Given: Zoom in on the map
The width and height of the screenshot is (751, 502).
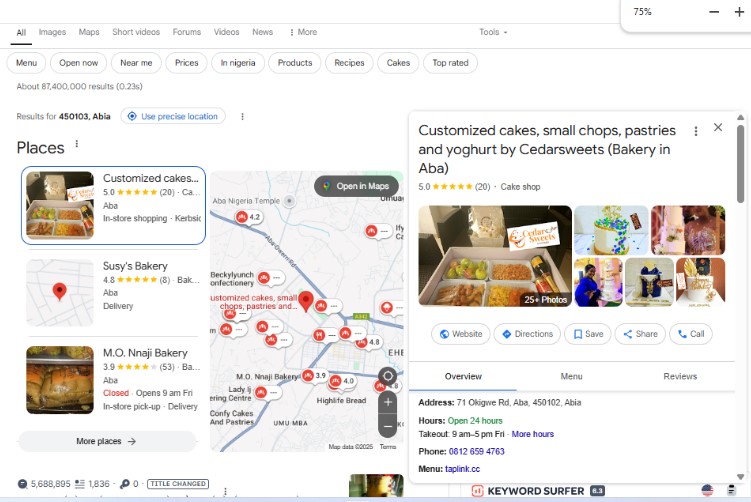Looking at the screenshot, I should [387, 402].
